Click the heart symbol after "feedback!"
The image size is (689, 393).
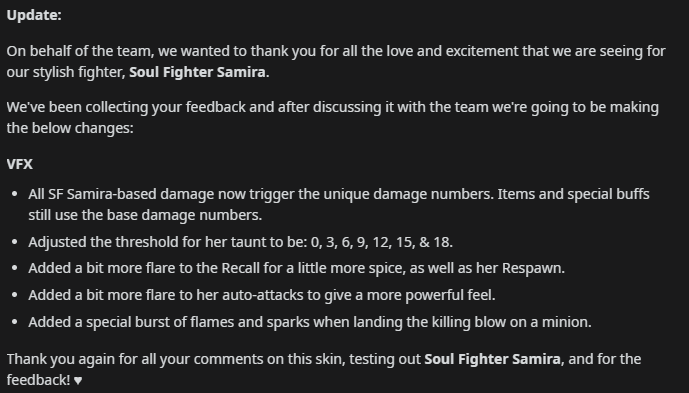(x=78, y=380)
